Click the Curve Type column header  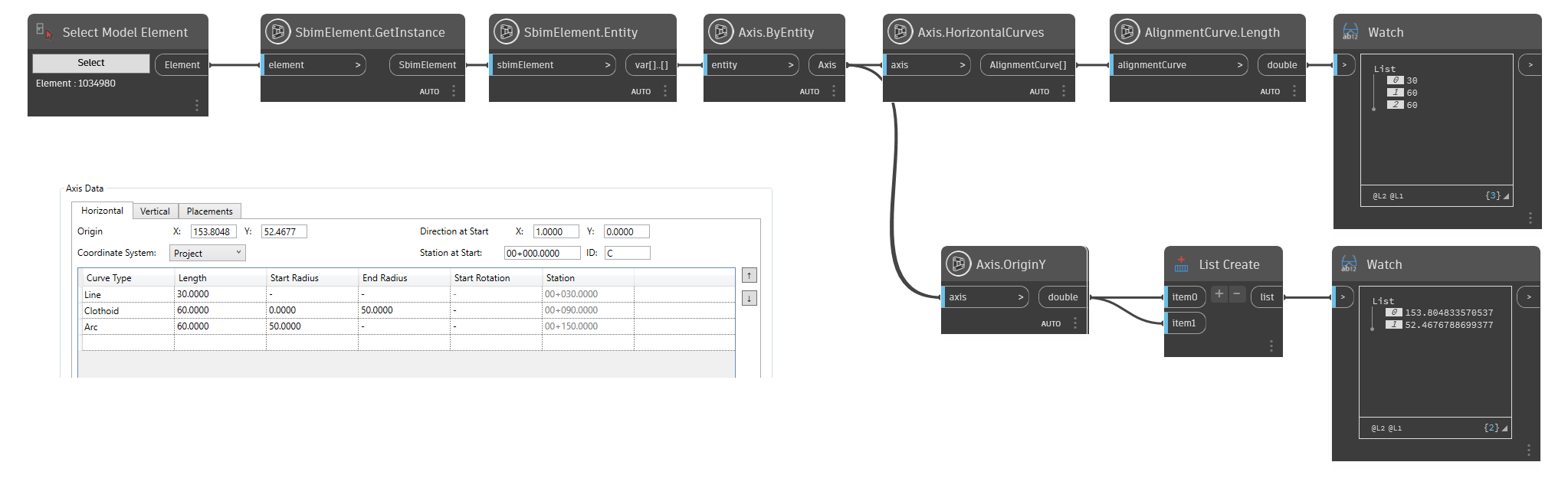[x=128, y=278]
